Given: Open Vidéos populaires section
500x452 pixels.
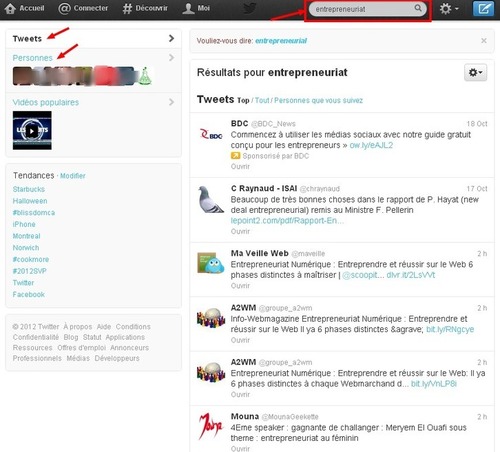Looking at the screenshot, I should point(46,102).
